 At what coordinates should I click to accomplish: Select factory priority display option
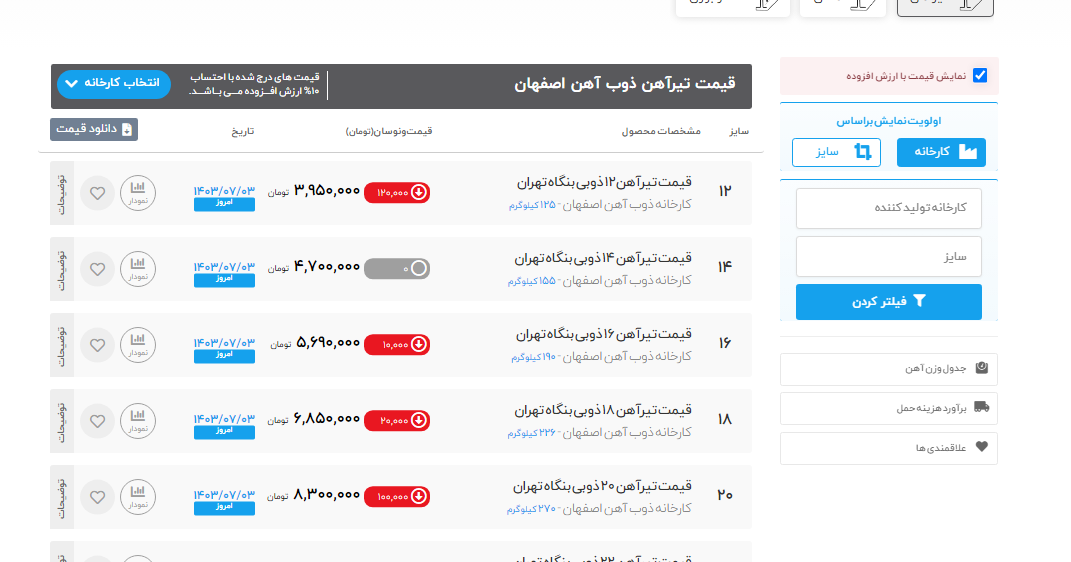941,152
